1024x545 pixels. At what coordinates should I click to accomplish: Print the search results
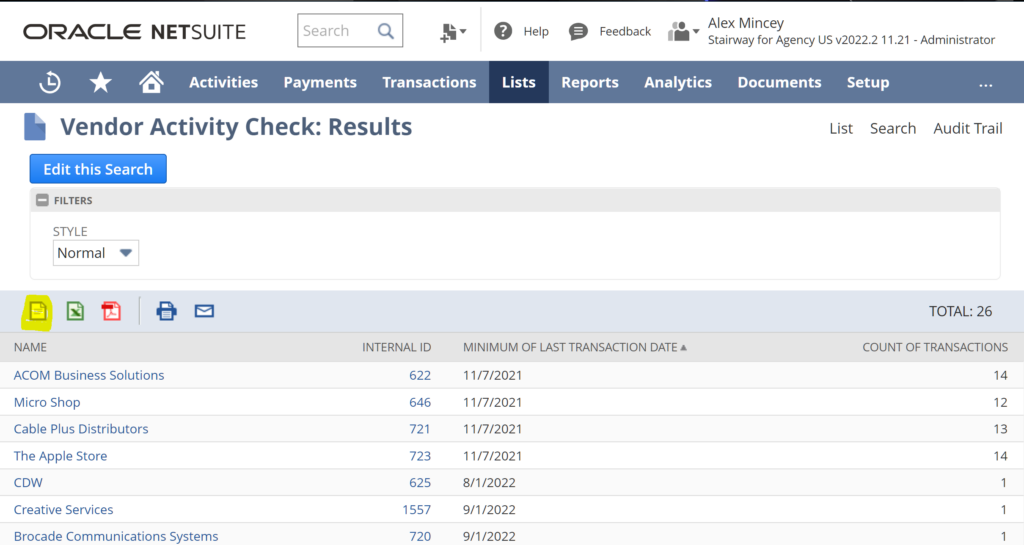coord(167,311)
